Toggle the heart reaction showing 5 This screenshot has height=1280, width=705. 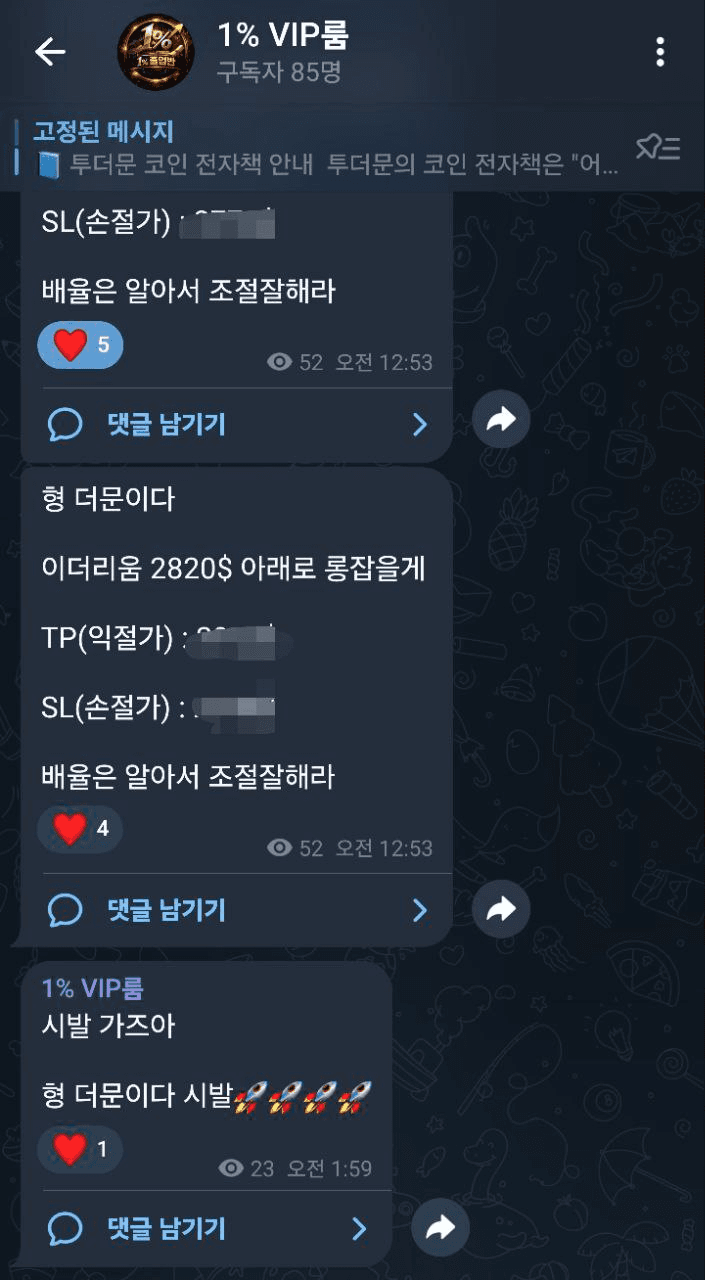click(80, 345)
